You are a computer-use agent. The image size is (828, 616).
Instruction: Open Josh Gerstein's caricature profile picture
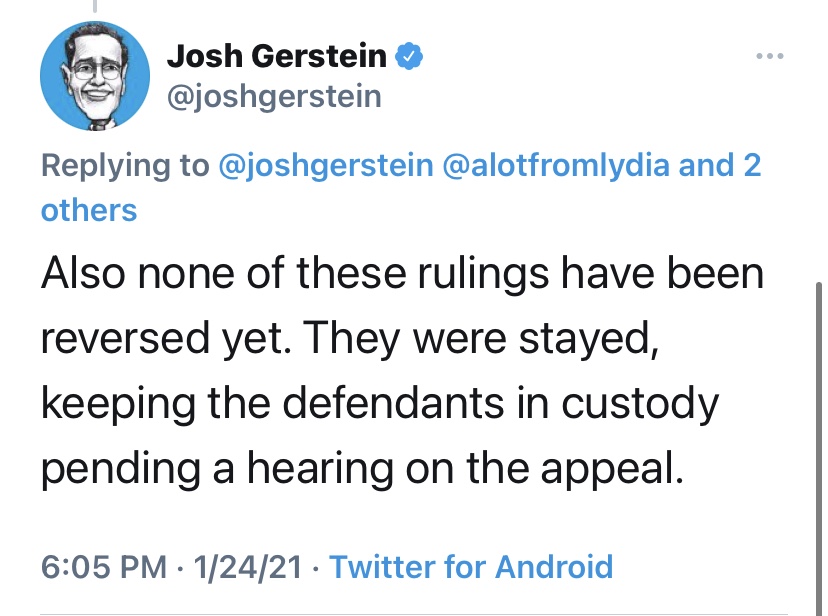click(x=87, y=77)
